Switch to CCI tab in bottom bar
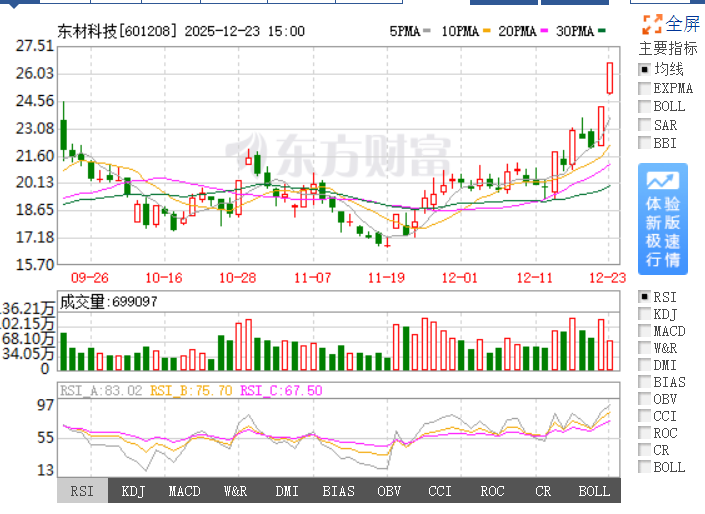This screenshot has width=705, height=514. point(440,491)
